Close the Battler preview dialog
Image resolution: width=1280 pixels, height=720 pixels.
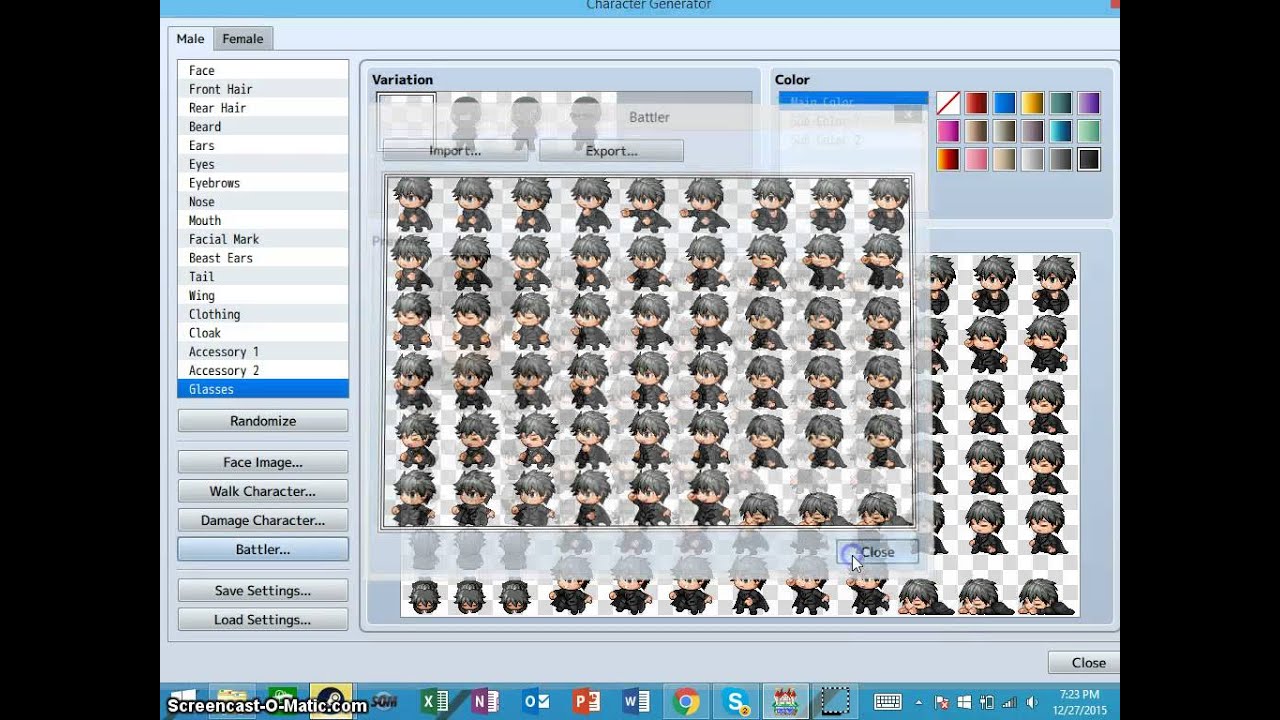[877, 552]
